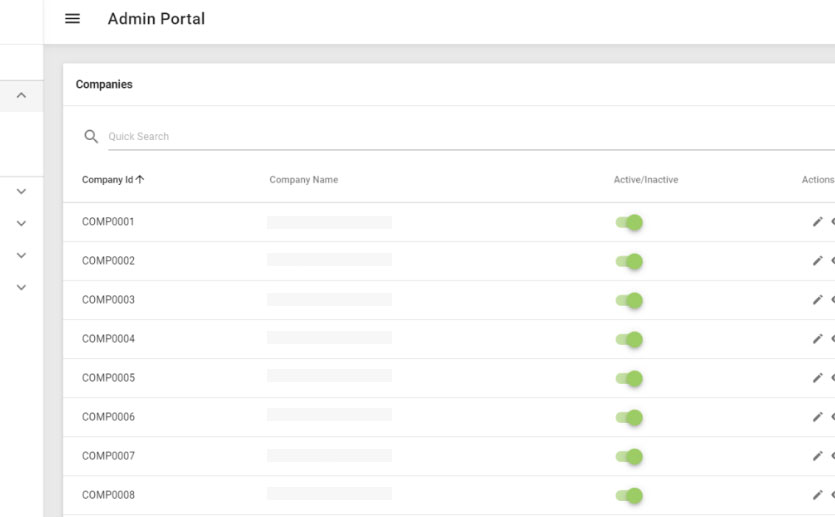
Task: Expand the first collapsed sidebar section
Action: click(21, 191)
